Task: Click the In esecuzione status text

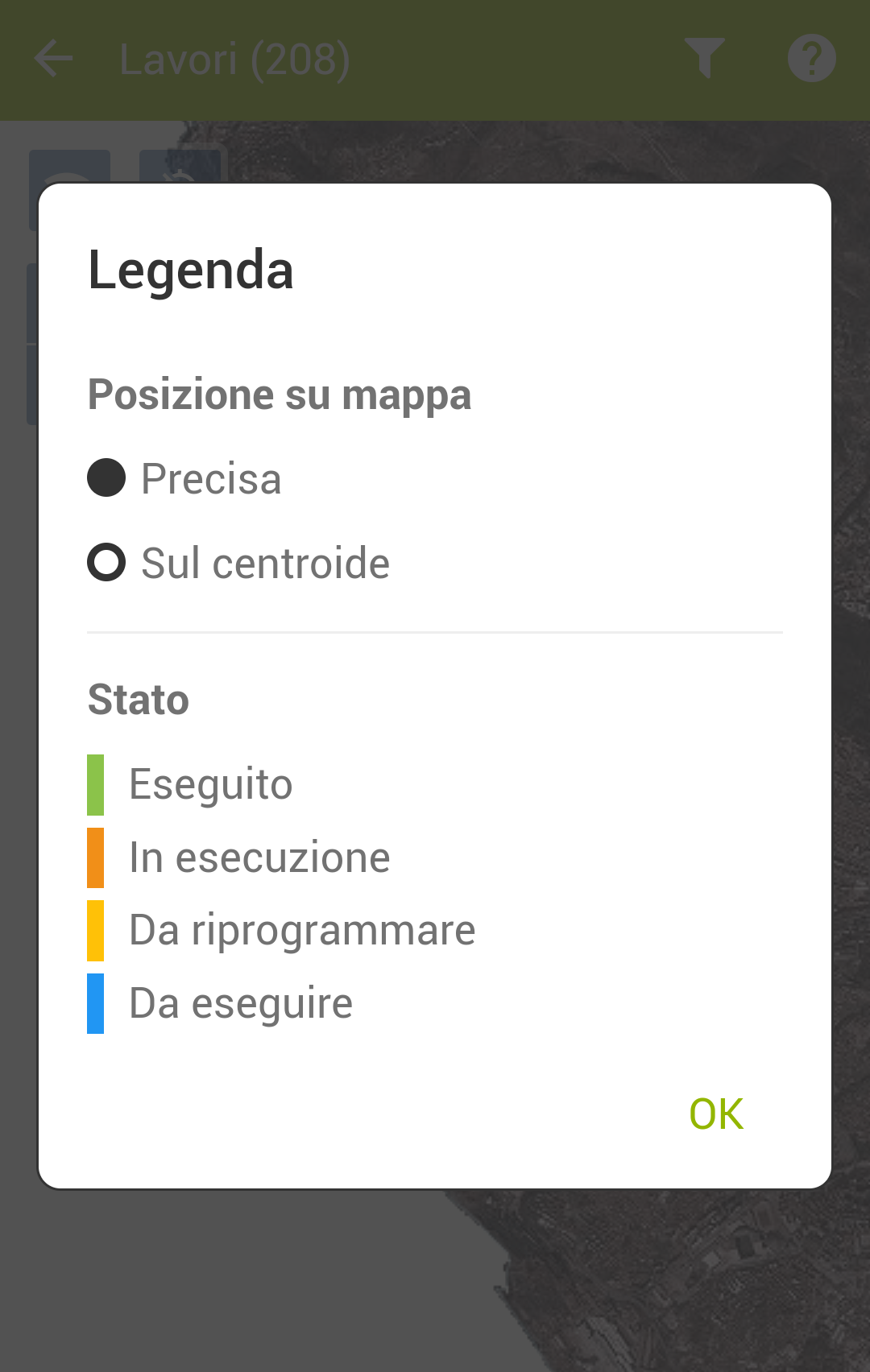Action: tap(259, 857)
